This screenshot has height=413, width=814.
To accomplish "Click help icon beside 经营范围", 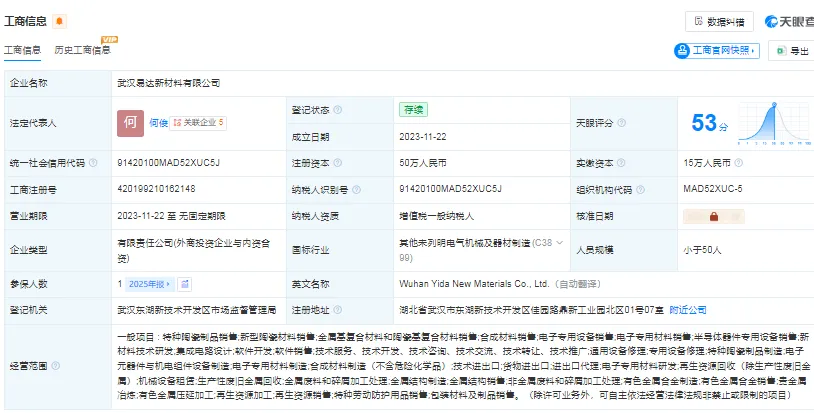I will pyautogui.click(x=56, y=366).
